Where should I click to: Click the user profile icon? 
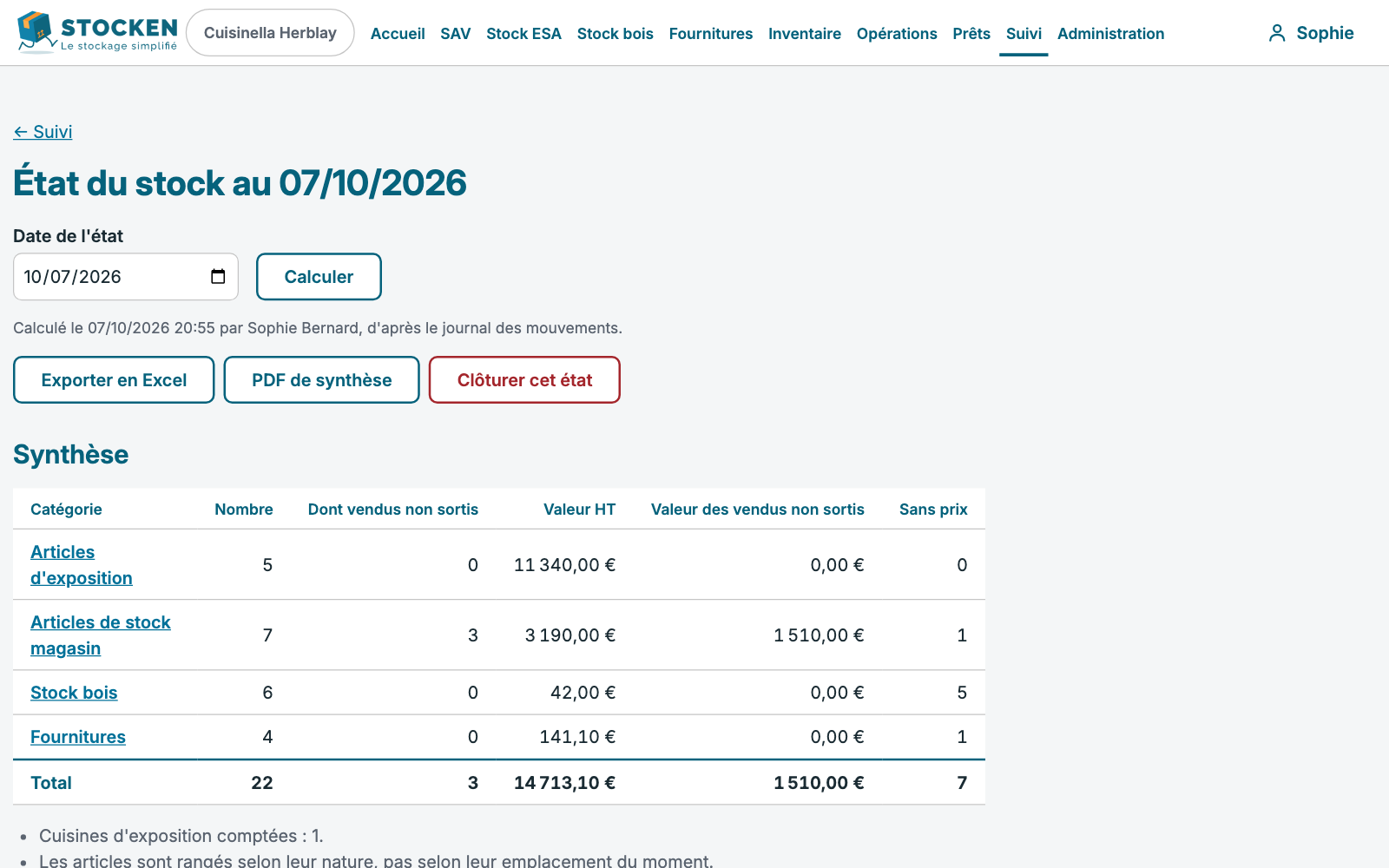point(1276,33)
